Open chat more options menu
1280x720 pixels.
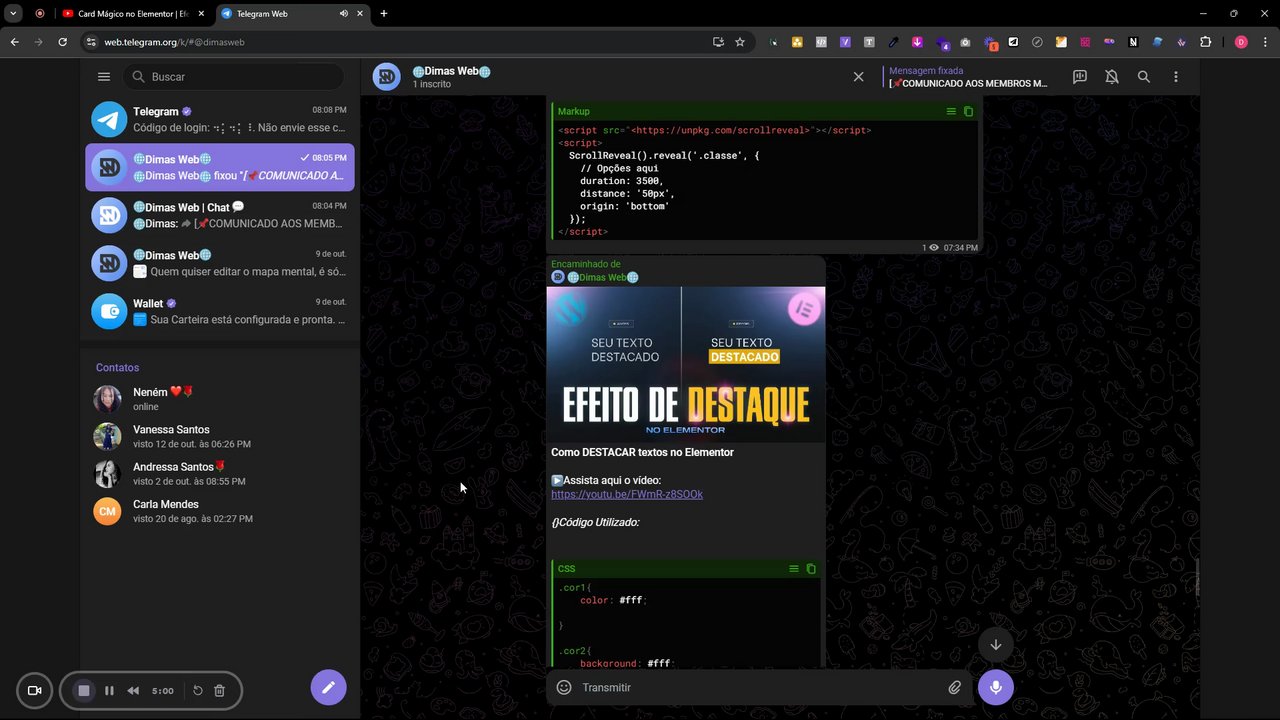pos(1176,77)
